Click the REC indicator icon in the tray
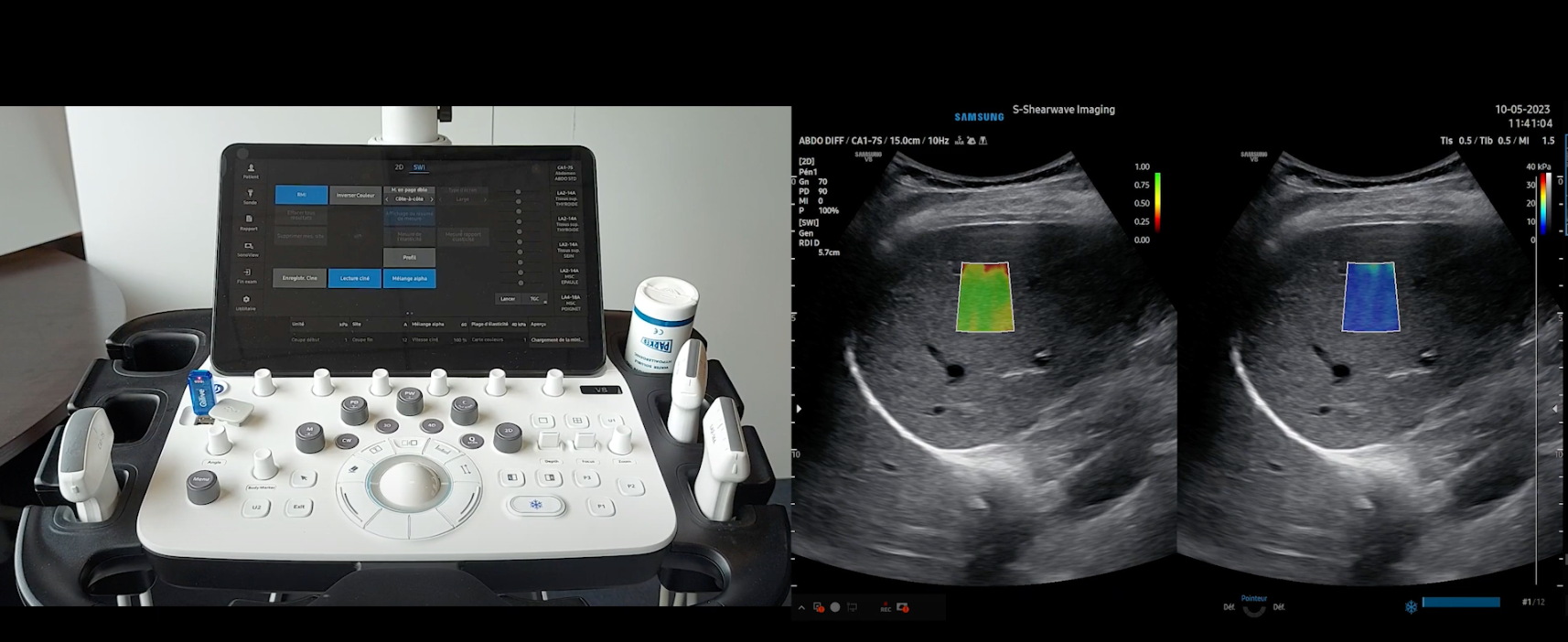1568x642 pixels. point(886,607)
